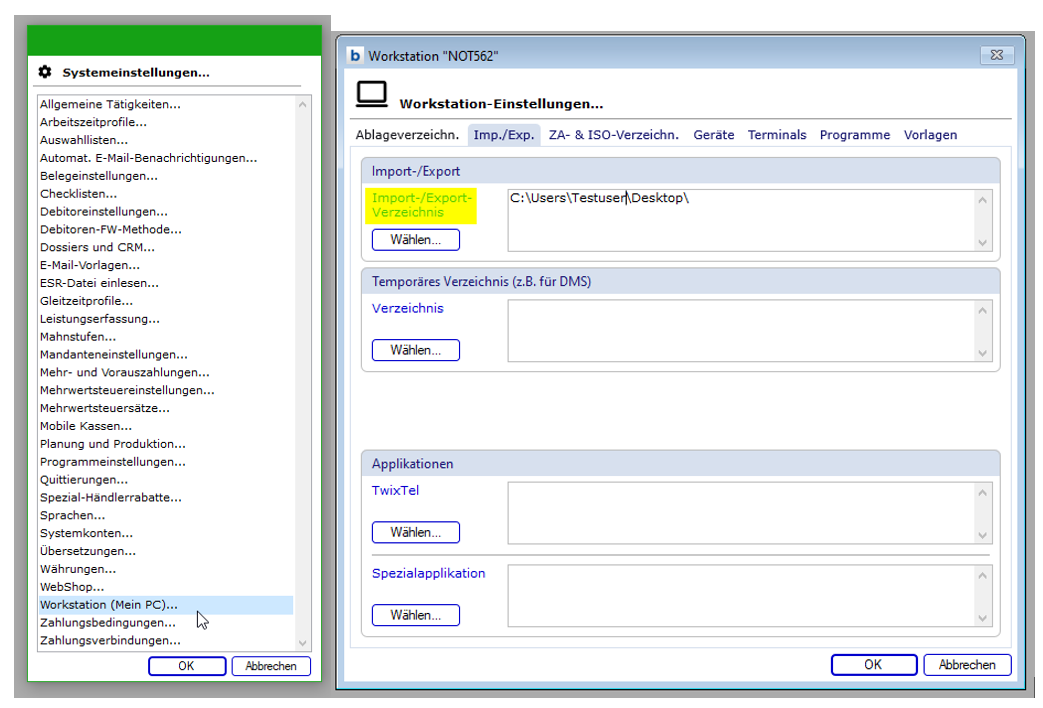The image size is (1043, 708).
Task: Select Mahnstufen... in the settings list
Action: (77, 337)
